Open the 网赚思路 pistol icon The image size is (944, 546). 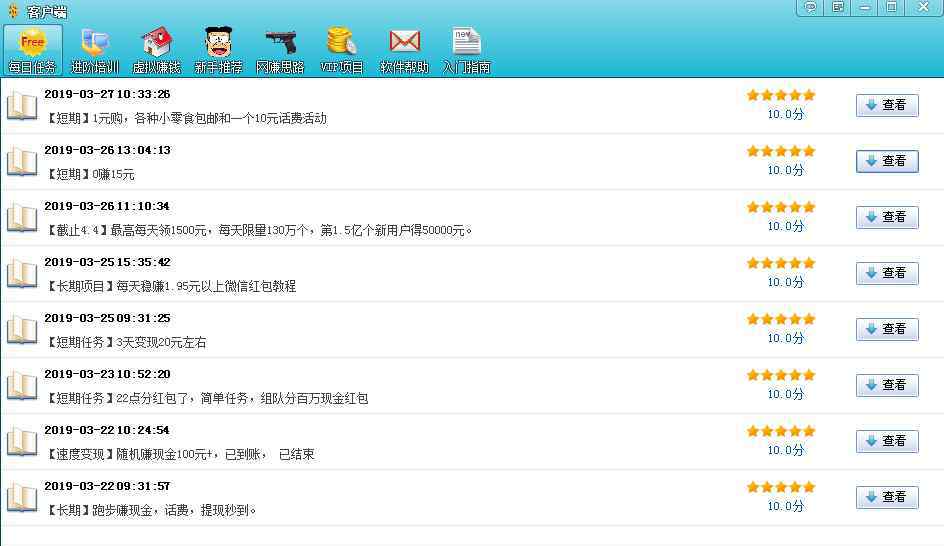tap(281, 51)
